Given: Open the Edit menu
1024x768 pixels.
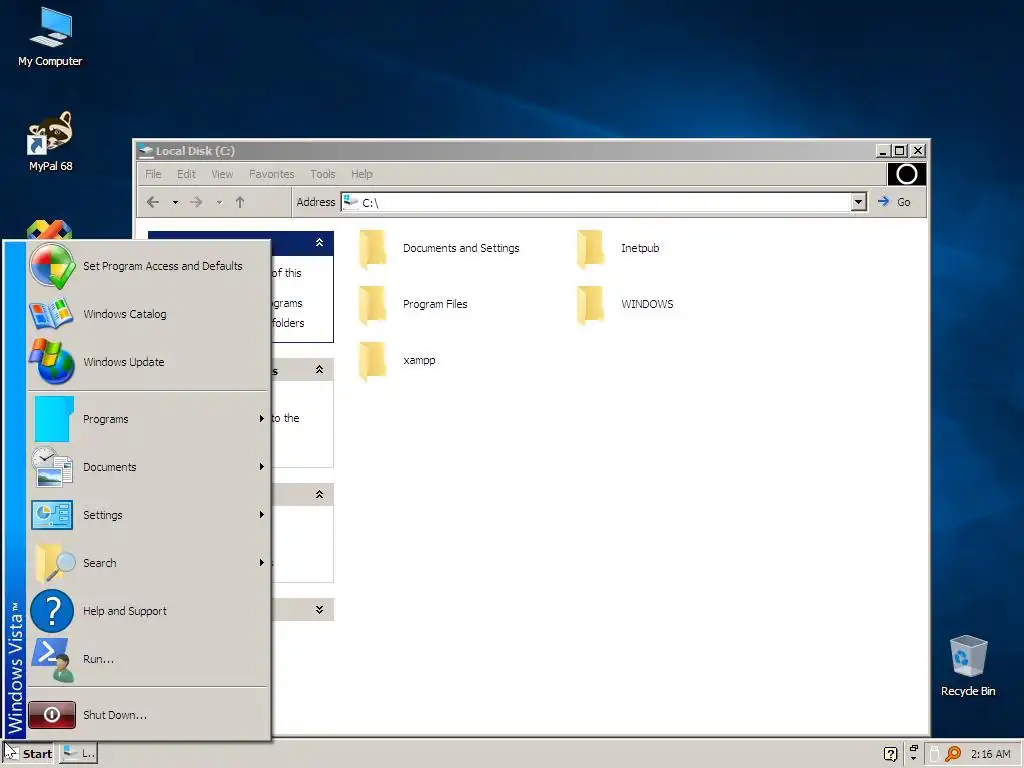Looking at the screenshot, I should 186,174.
